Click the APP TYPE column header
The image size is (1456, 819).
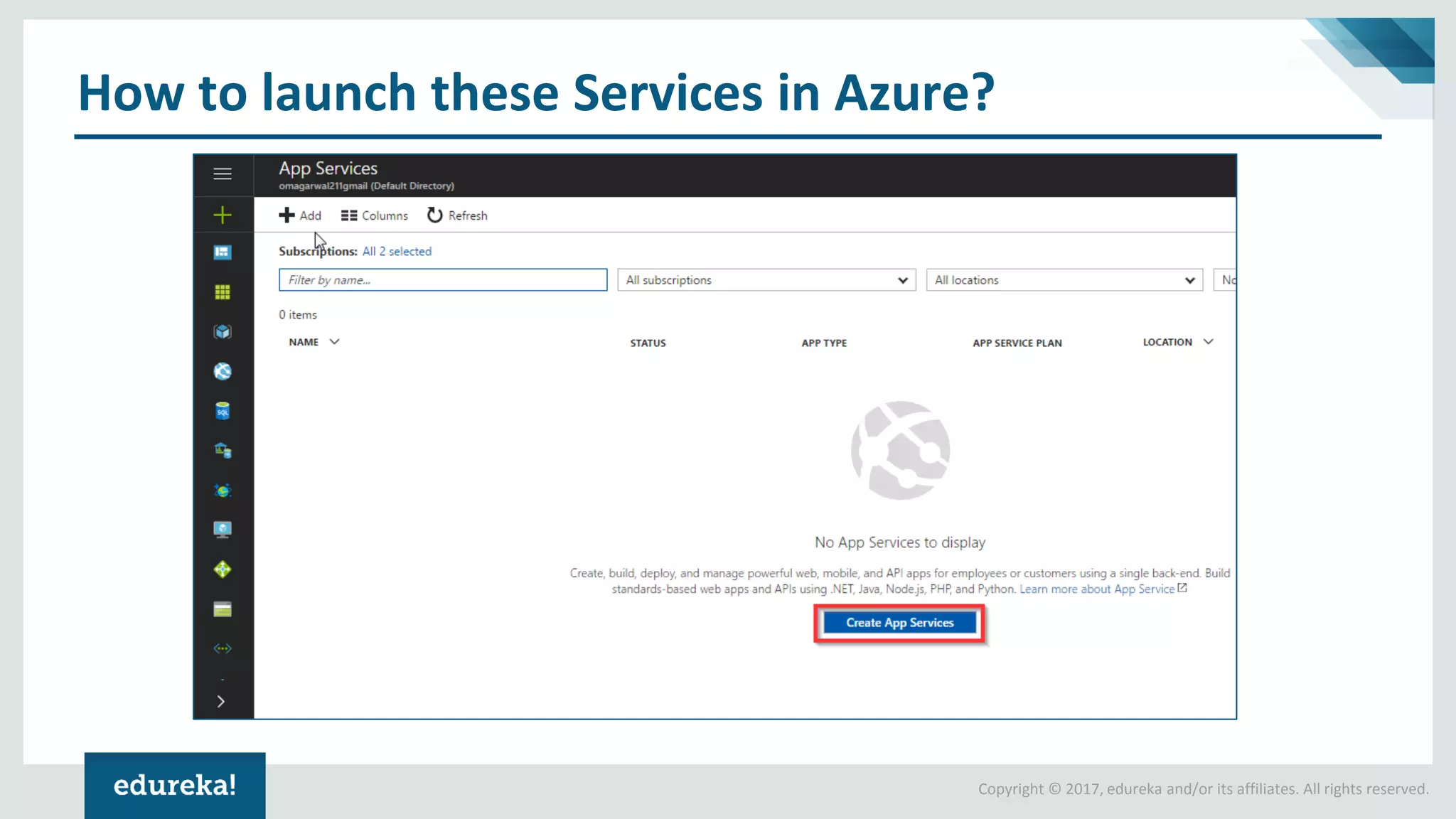click(824, 343)
